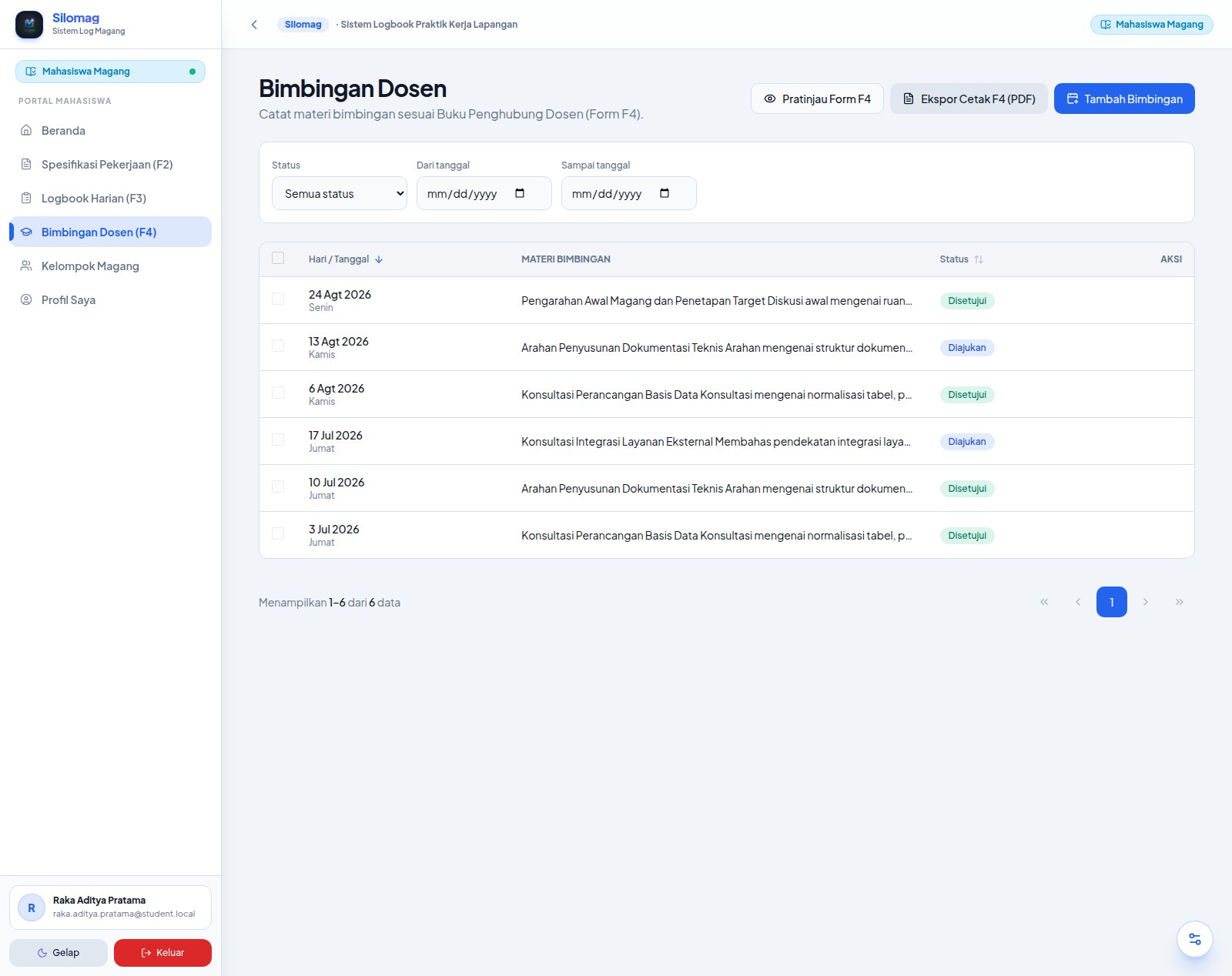Image resolution: width=1232 pixels, height=976 pixels.
Task: Tick the select-all header checkbox
Action: [278, 259]
